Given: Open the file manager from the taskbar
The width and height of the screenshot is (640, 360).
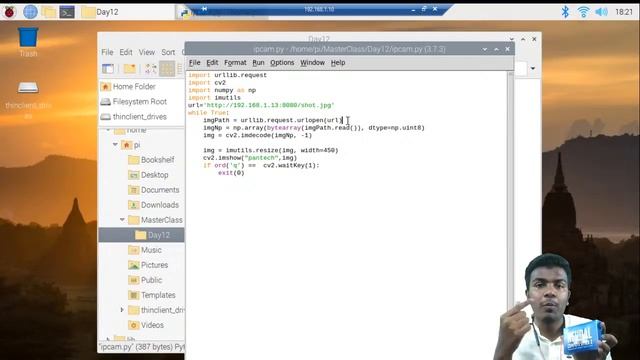Looking at the screenshot, I should (49, 12).
